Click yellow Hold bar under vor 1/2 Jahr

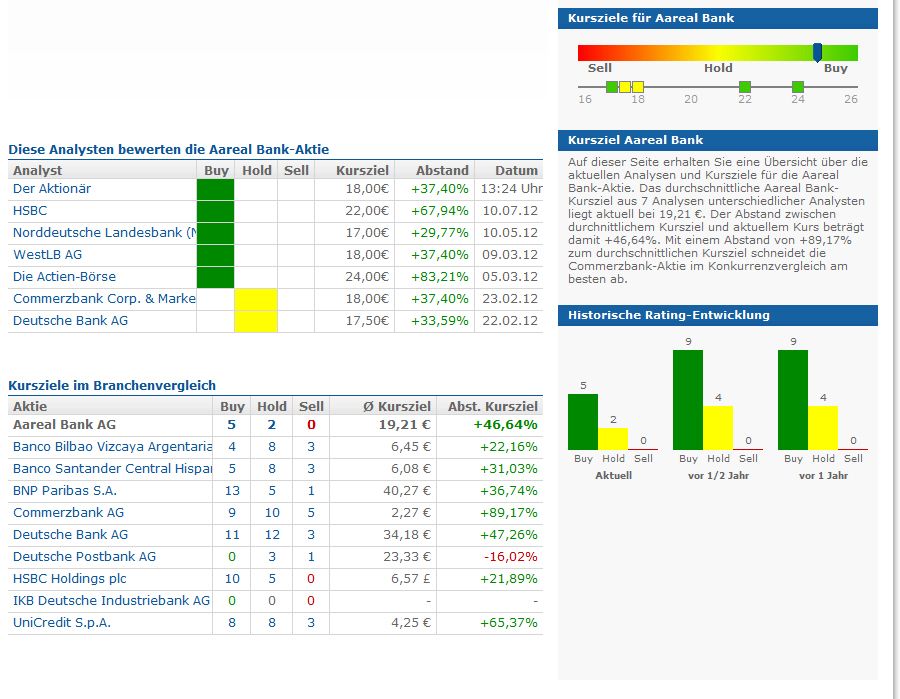point(718,428)
